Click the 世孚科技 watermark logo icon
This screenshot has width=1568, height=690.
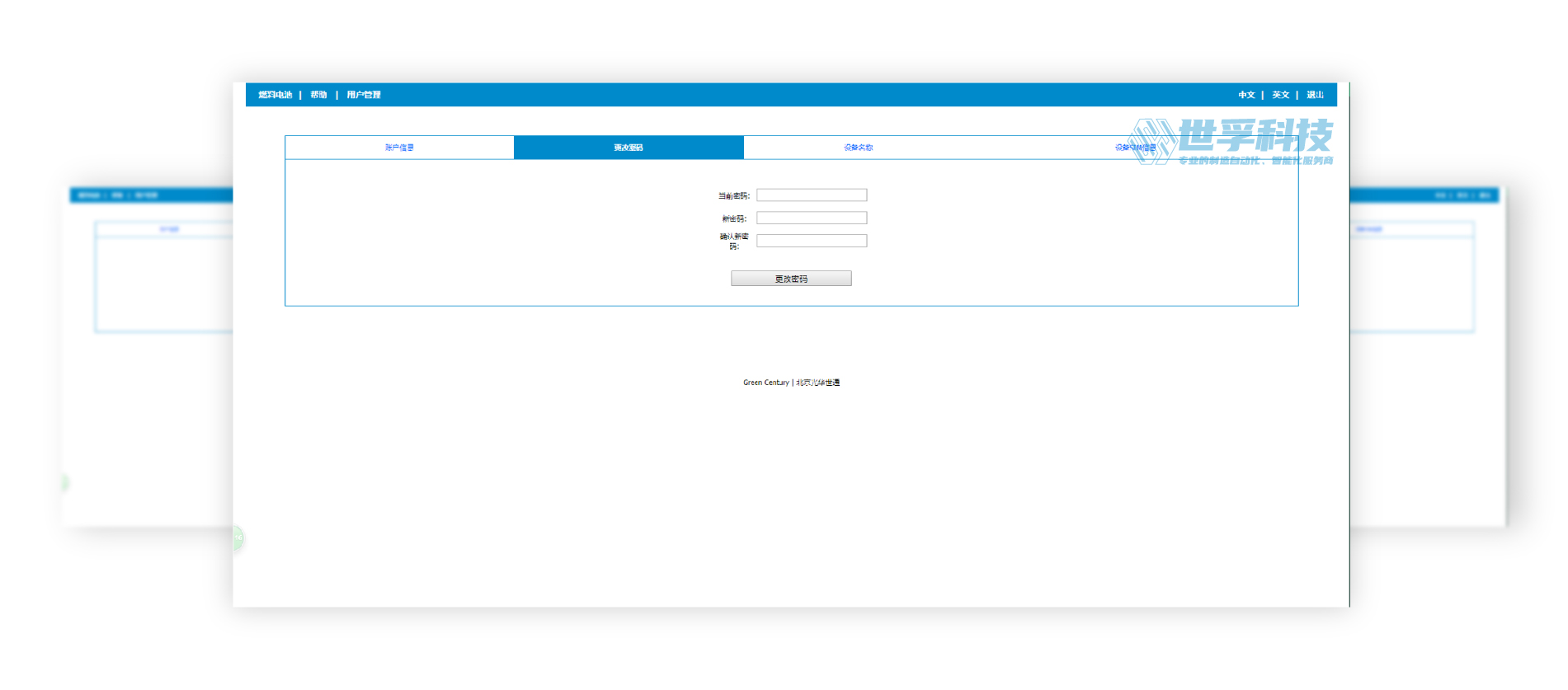click(1152, 141)
